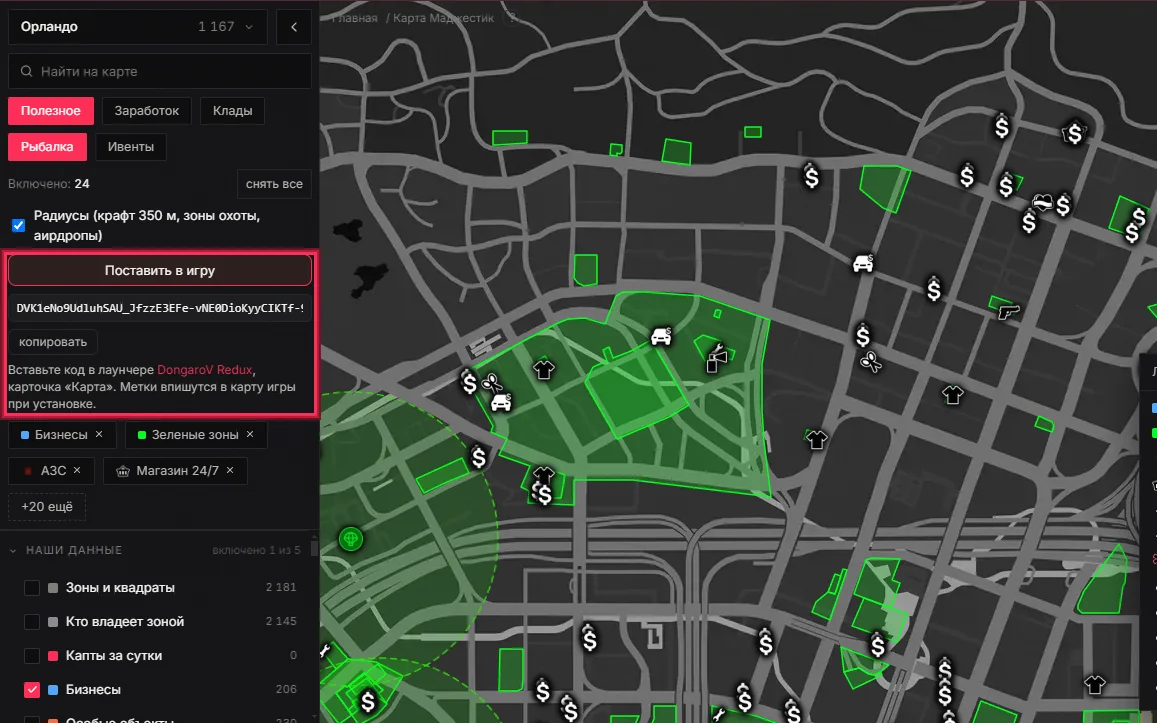Click the magnifier icon in the search box
Image resolution: width=1157 pixels, height=723 pixels.
[x=27, y=72]
